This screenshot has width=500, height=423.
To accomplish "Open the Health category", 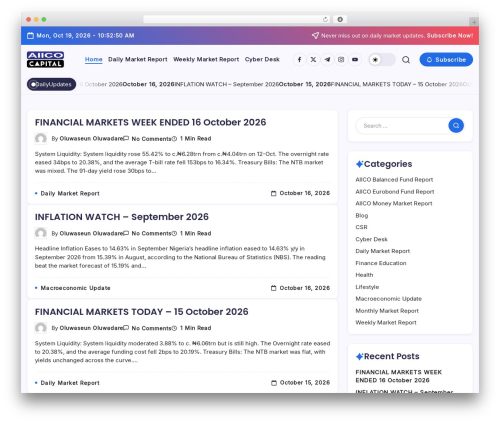I will click(364, 275).
